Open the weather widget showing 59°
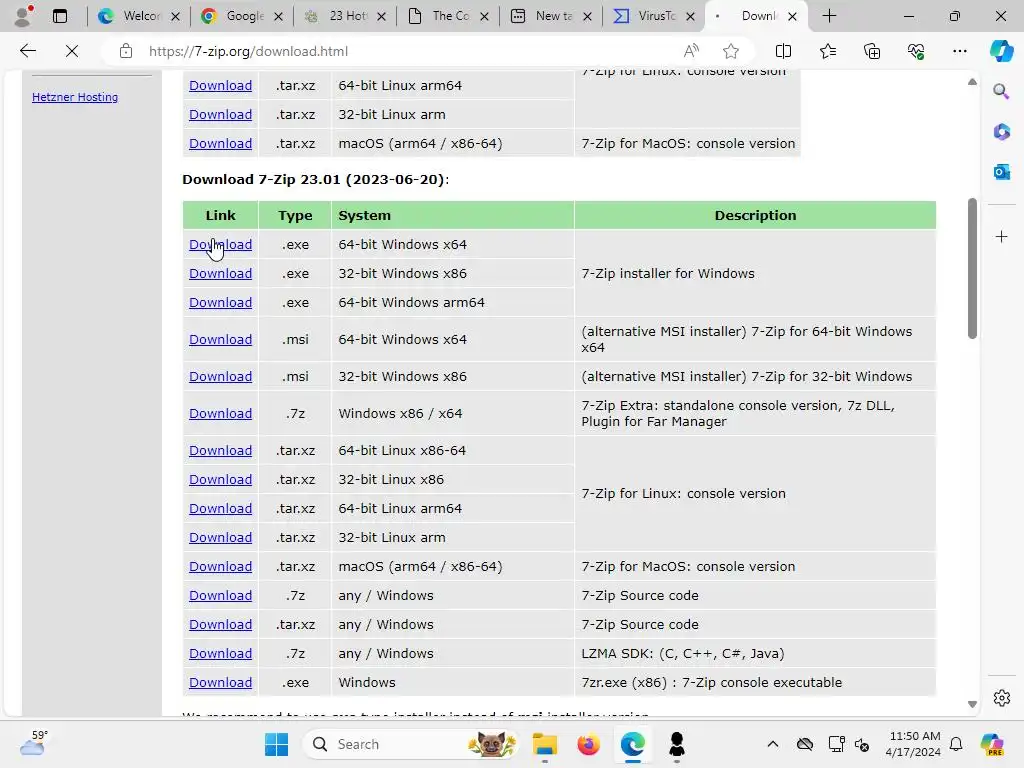 (33, 743)
